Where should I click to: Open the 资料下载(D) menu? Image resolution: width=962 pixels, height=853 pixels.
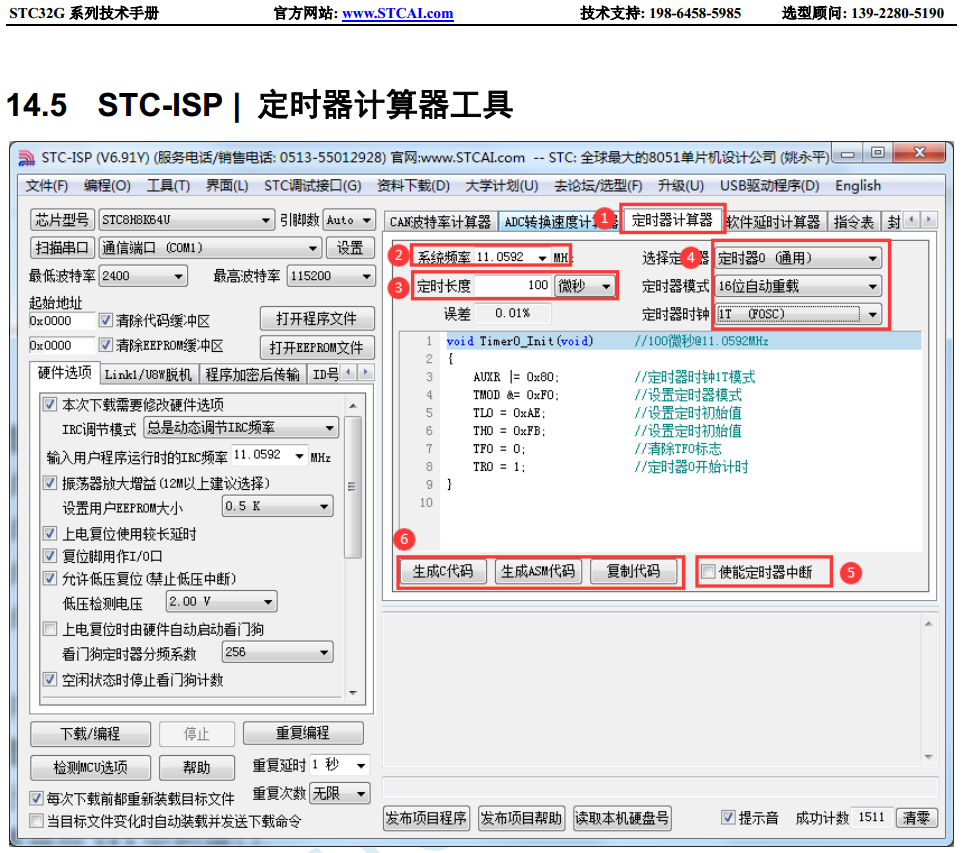pos(413,186)
